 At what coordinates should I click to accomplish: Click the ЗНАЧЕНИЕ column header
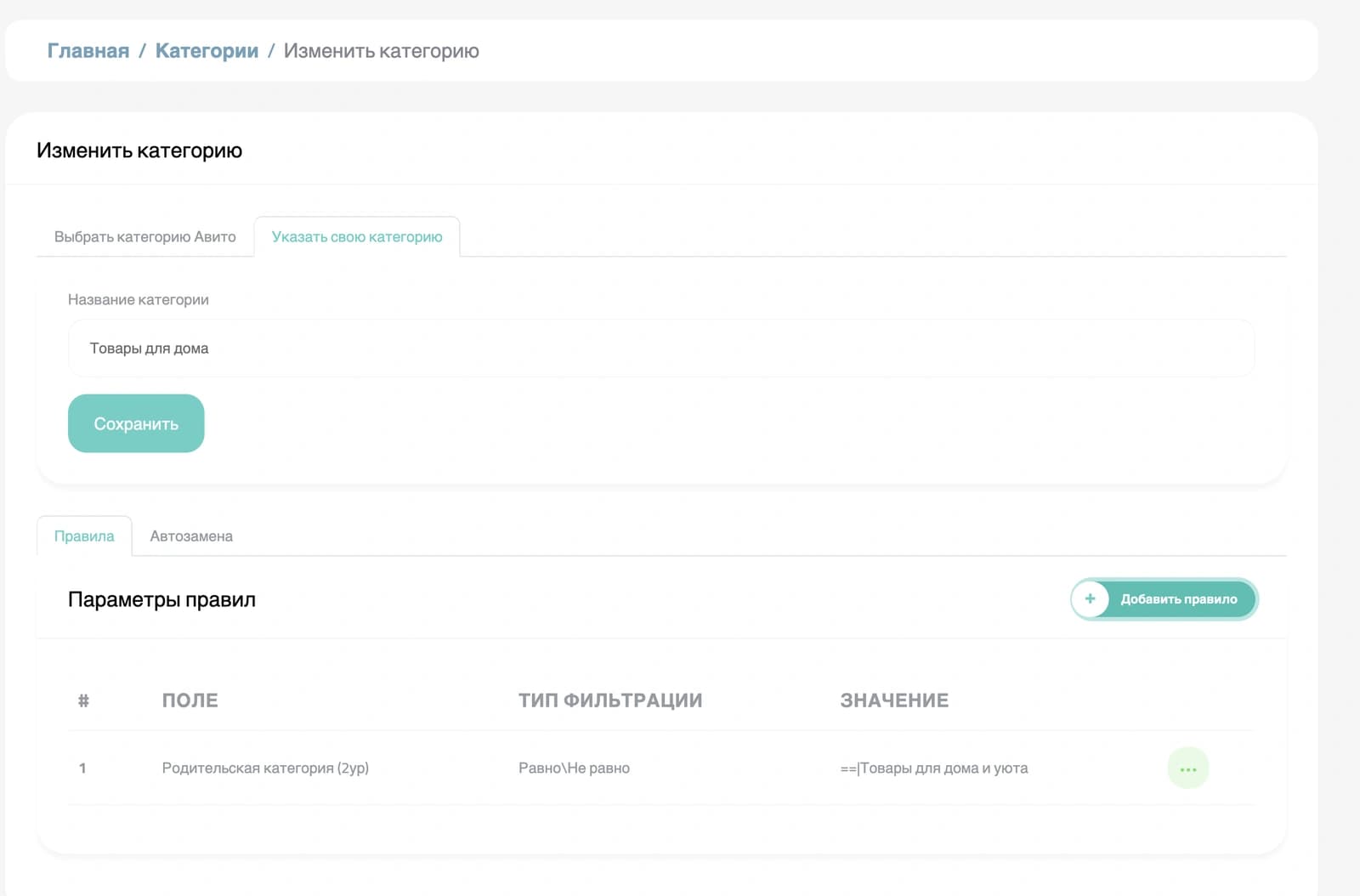coord(894,700)
